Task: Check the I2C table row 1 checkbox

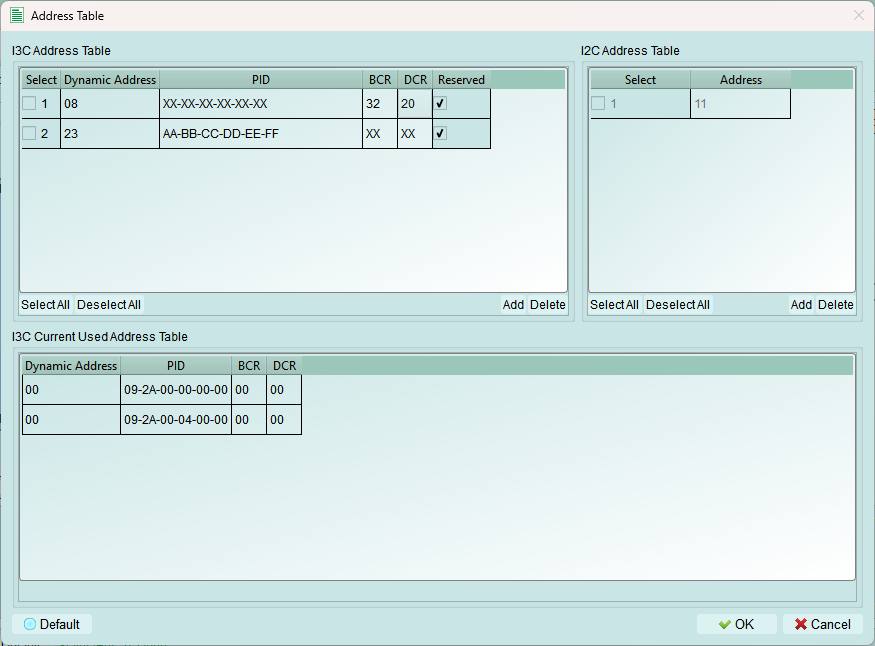Action: coord(598,104)
